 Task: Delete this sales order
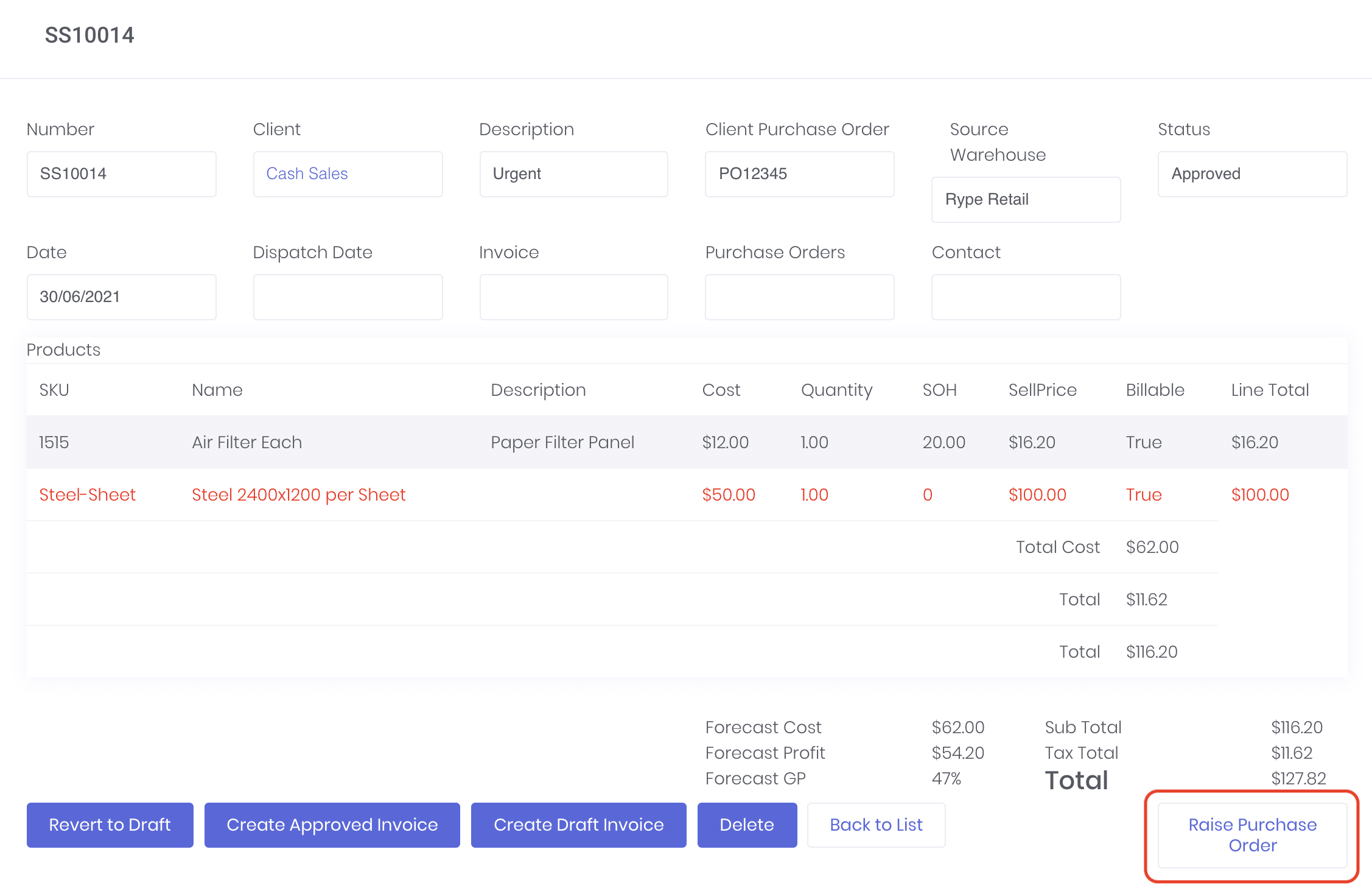click(746, 825)
